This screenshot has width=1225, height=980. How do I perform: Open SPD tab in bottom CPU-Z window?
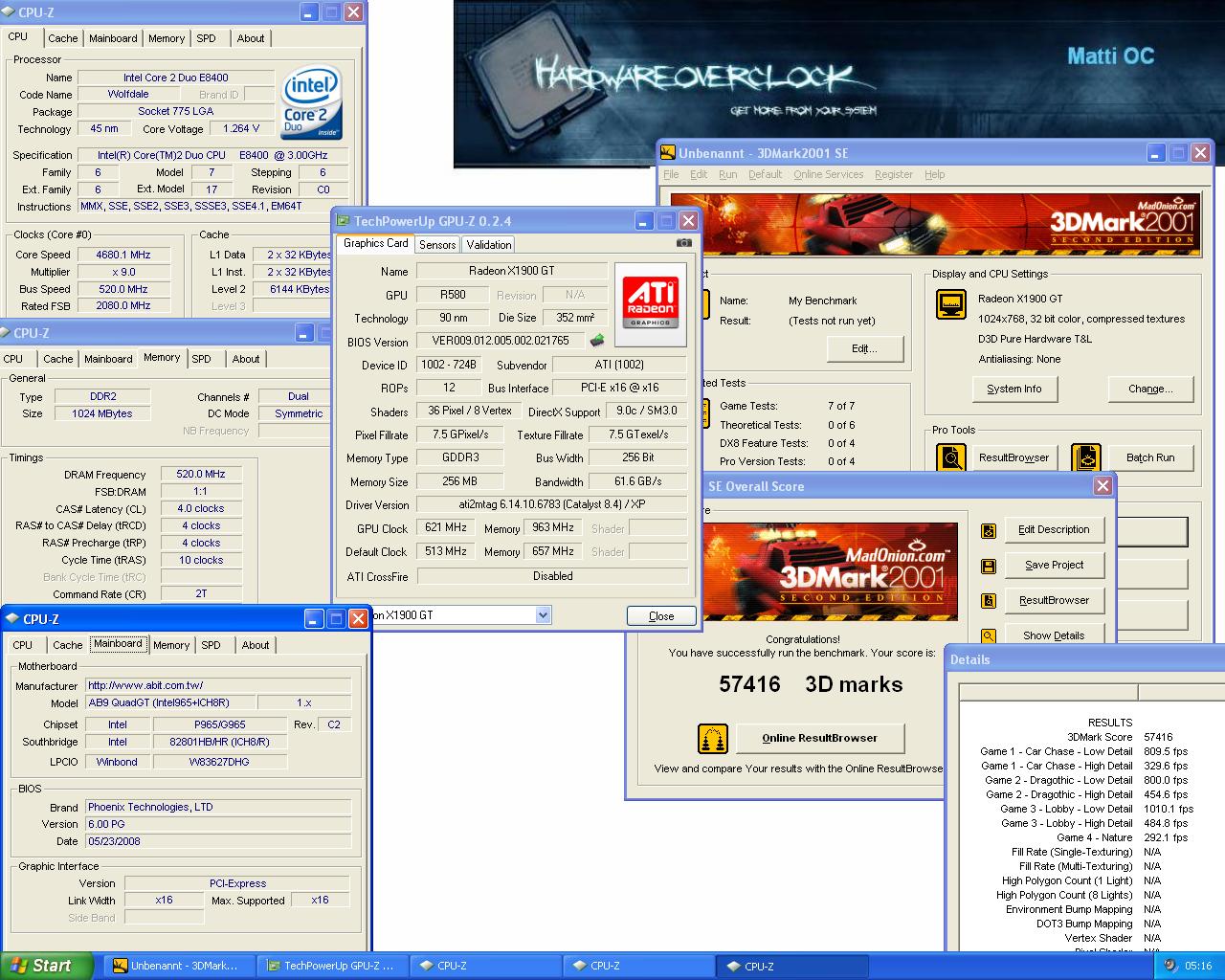click(212, 645)
